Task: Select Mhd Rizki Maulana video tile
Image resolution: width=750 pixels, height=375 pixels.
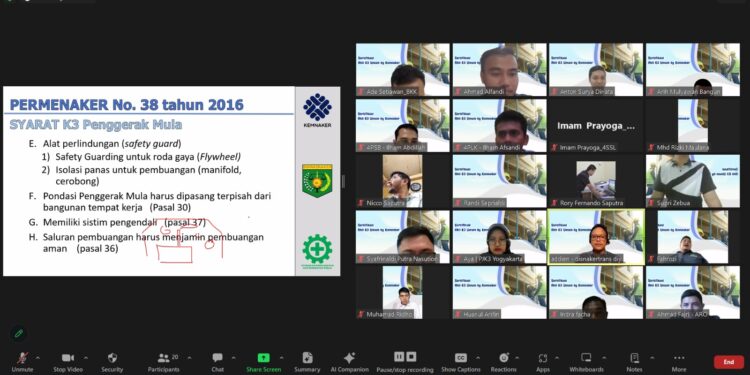Action: click(x=693, y=125)
